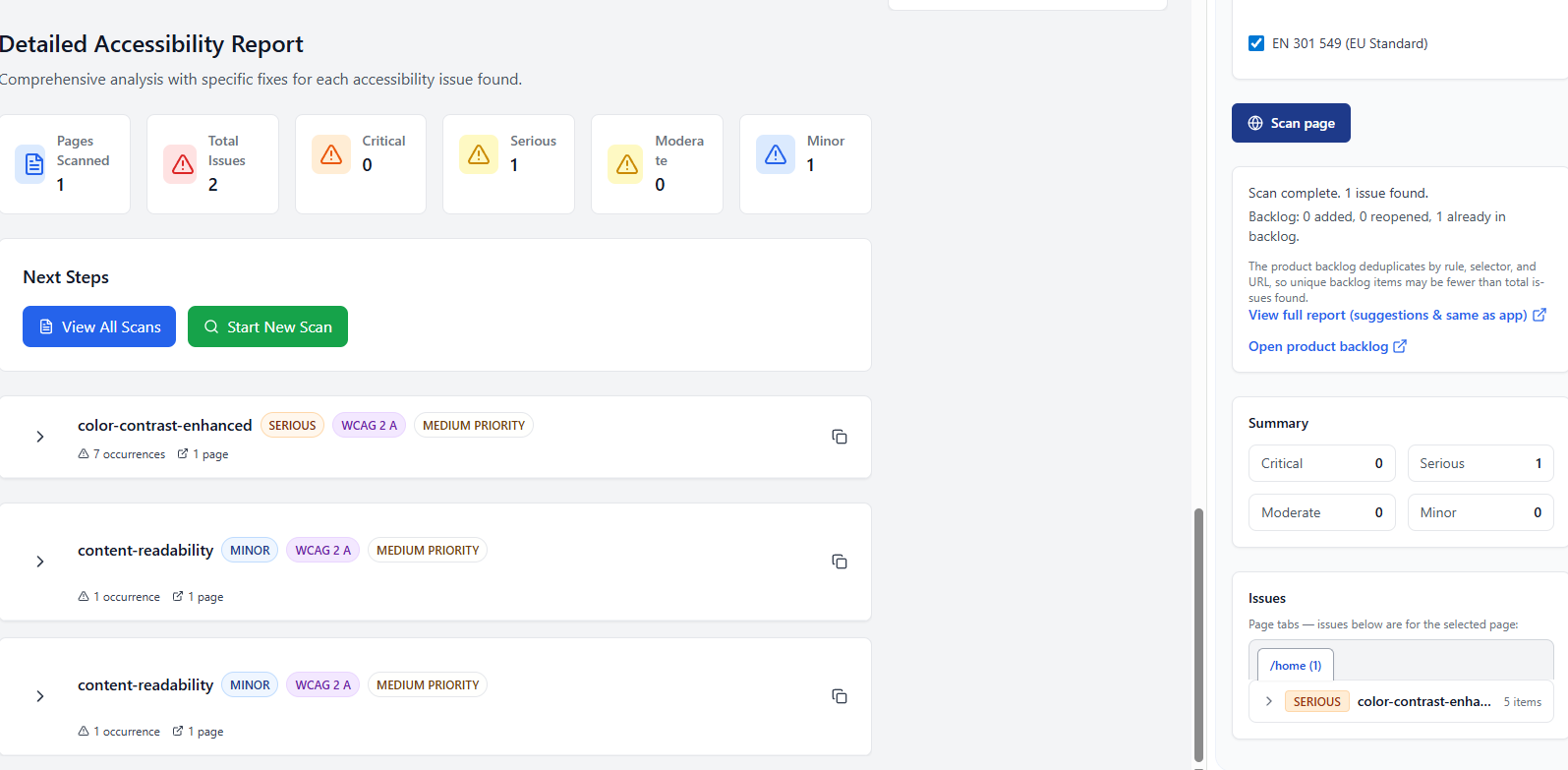Expand the color-contrast-enhanced issue row
The height and width of the screenshot is (770, 1568).
[40, 437]
